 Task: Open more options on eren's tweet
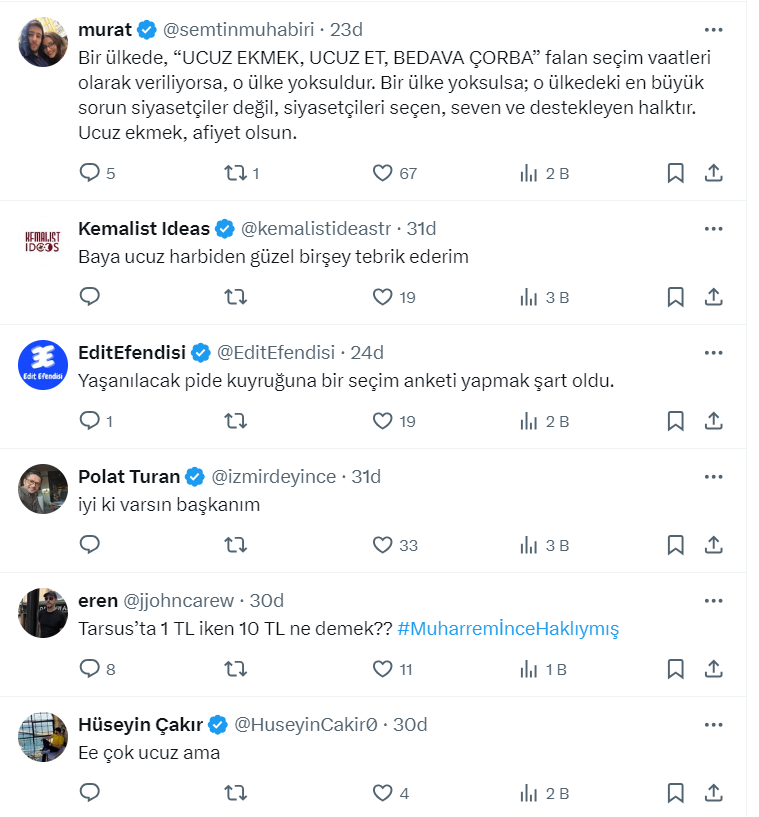coord(713,600)
